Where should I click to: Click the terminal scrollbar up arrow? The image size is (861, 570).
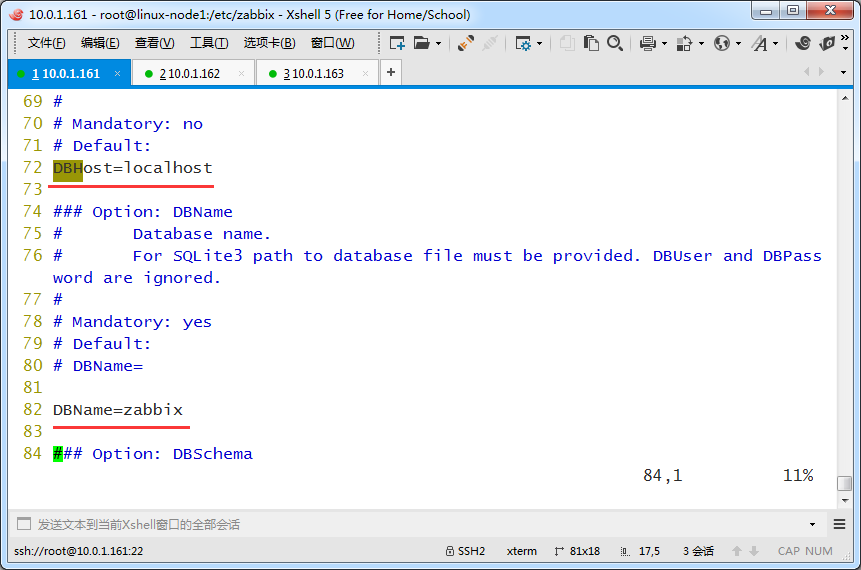point(845,98)
